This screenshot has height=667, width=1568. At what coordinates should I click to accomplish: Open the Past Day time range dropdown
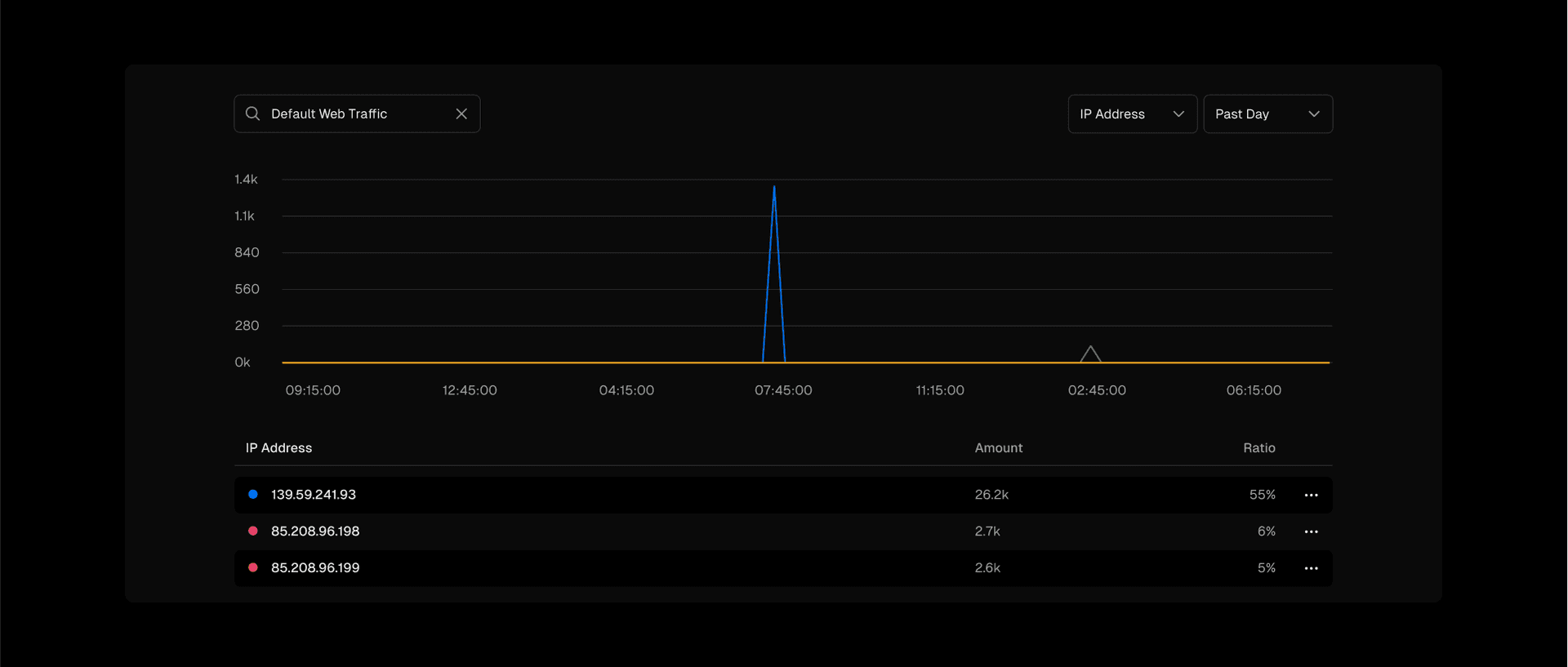coord(1267,114)
